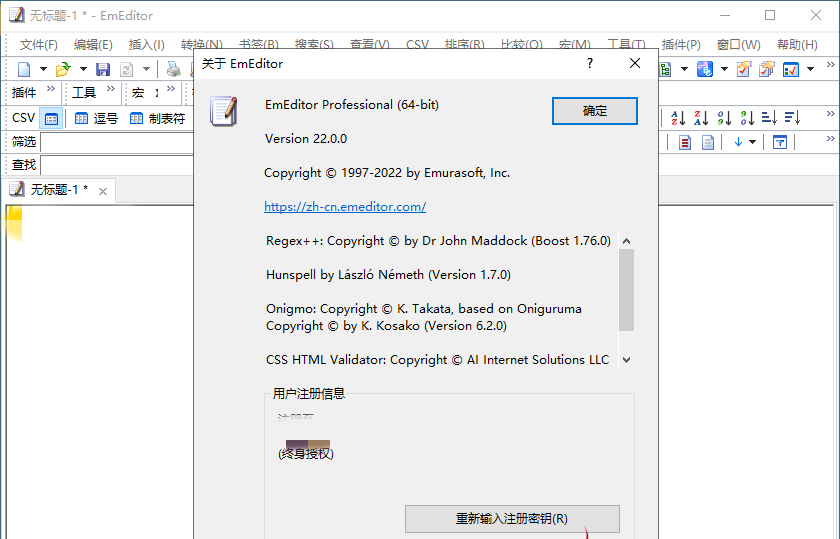840x539 pixels.
Task: Close the 关于 EmEditor dialog
Action: [x=635, y=63]
